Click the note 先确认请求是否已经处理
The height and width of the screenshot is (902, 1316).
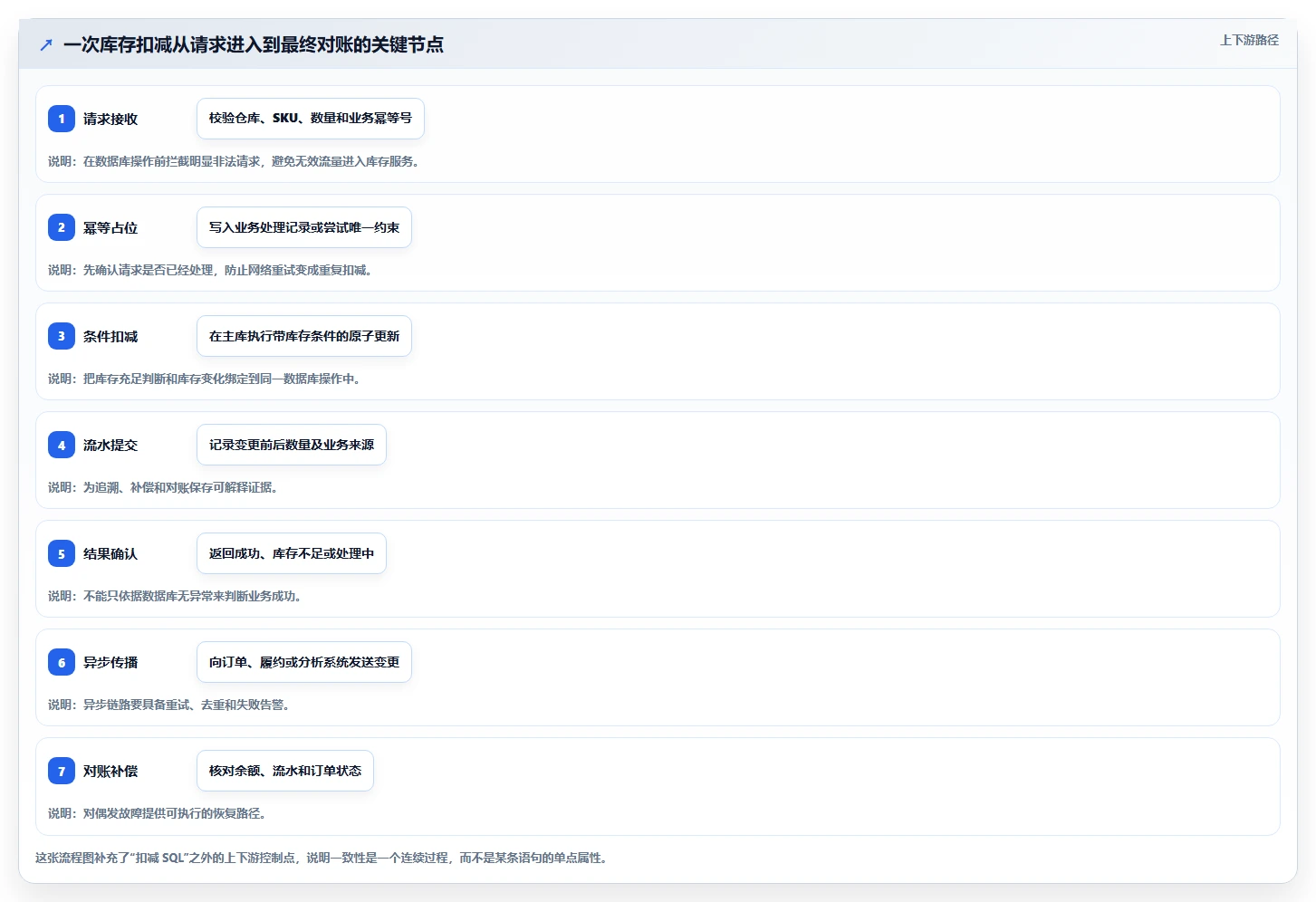210,270
